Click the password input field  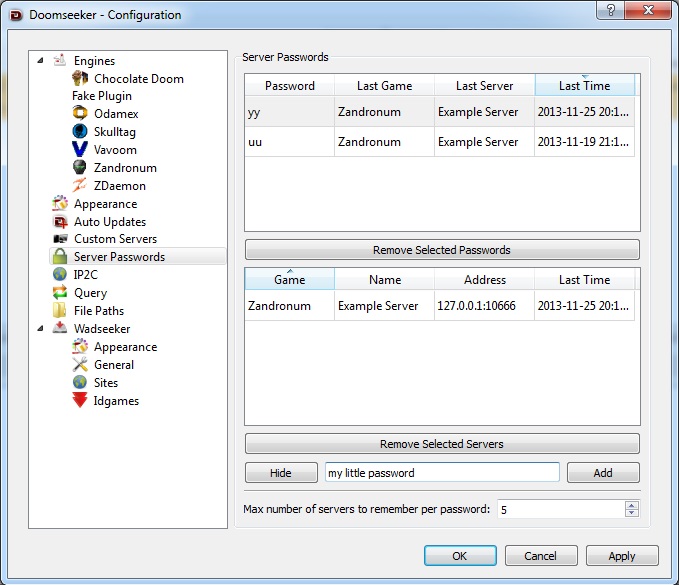coord(441,473)
